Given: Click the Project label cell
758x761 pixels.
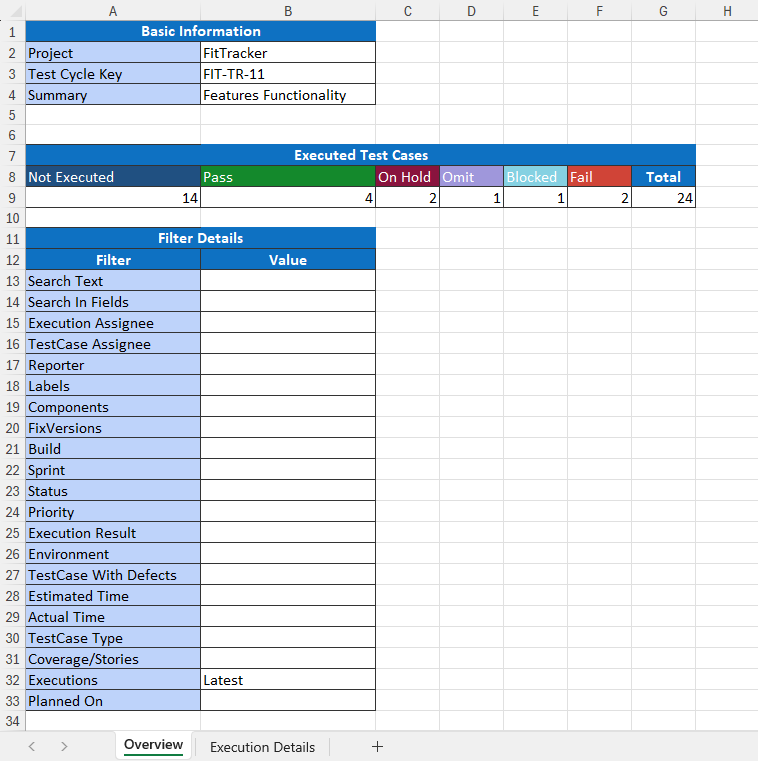Looking at the screenshot, I should 113,52.
